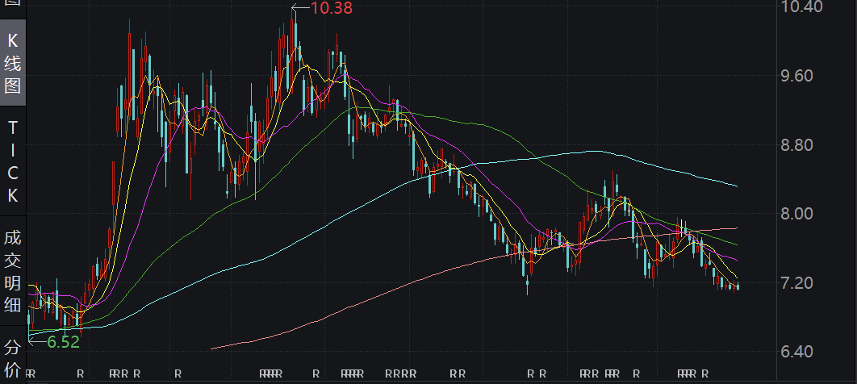
Task: Open the TICK tab in sidebar
Action: (13, 161)
